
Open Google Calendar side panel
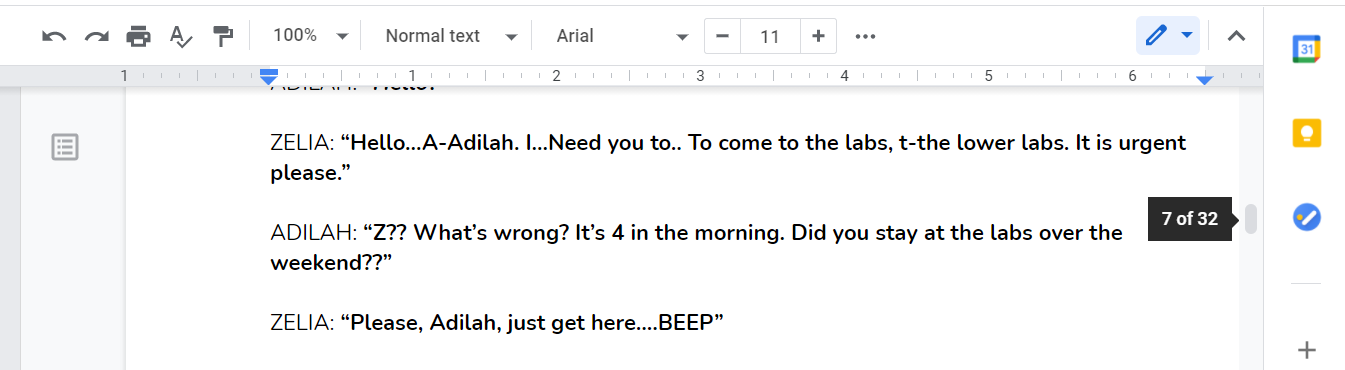pos(1306,48)
